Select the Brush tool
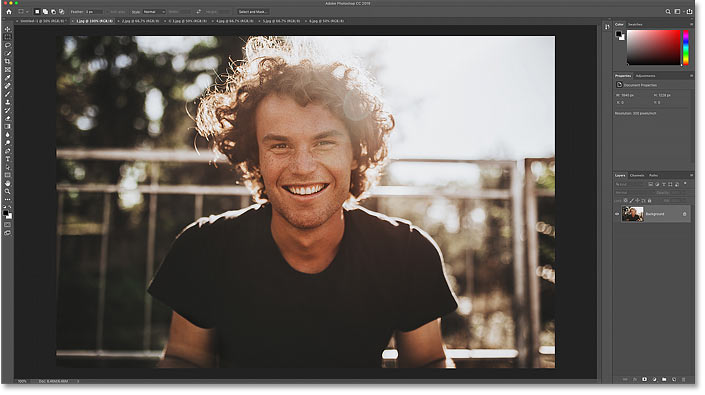The height and width of the screenshot is (395, 705). 7,94
